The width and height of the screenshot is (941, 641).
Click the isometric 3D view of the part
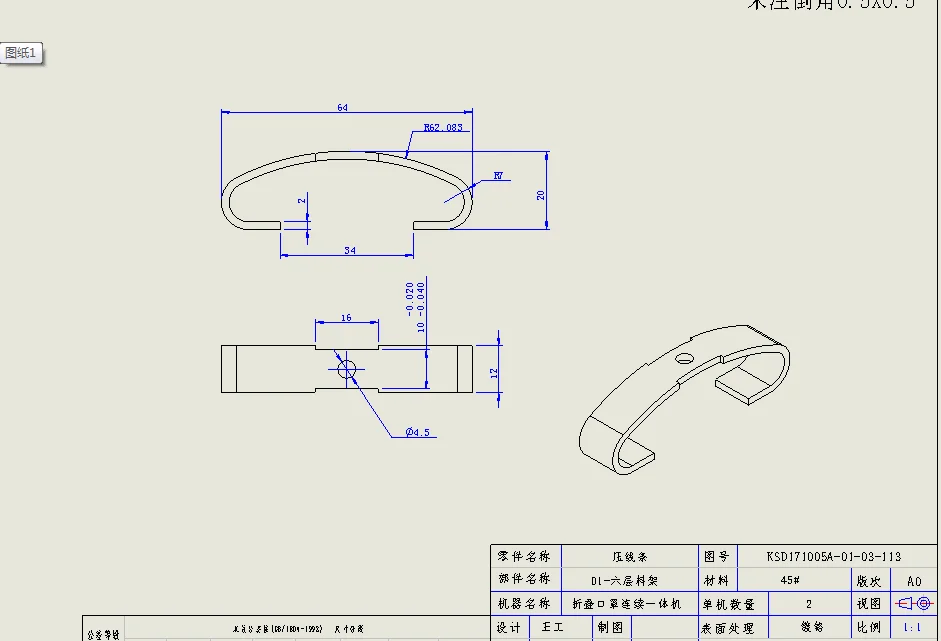[684, 400]
